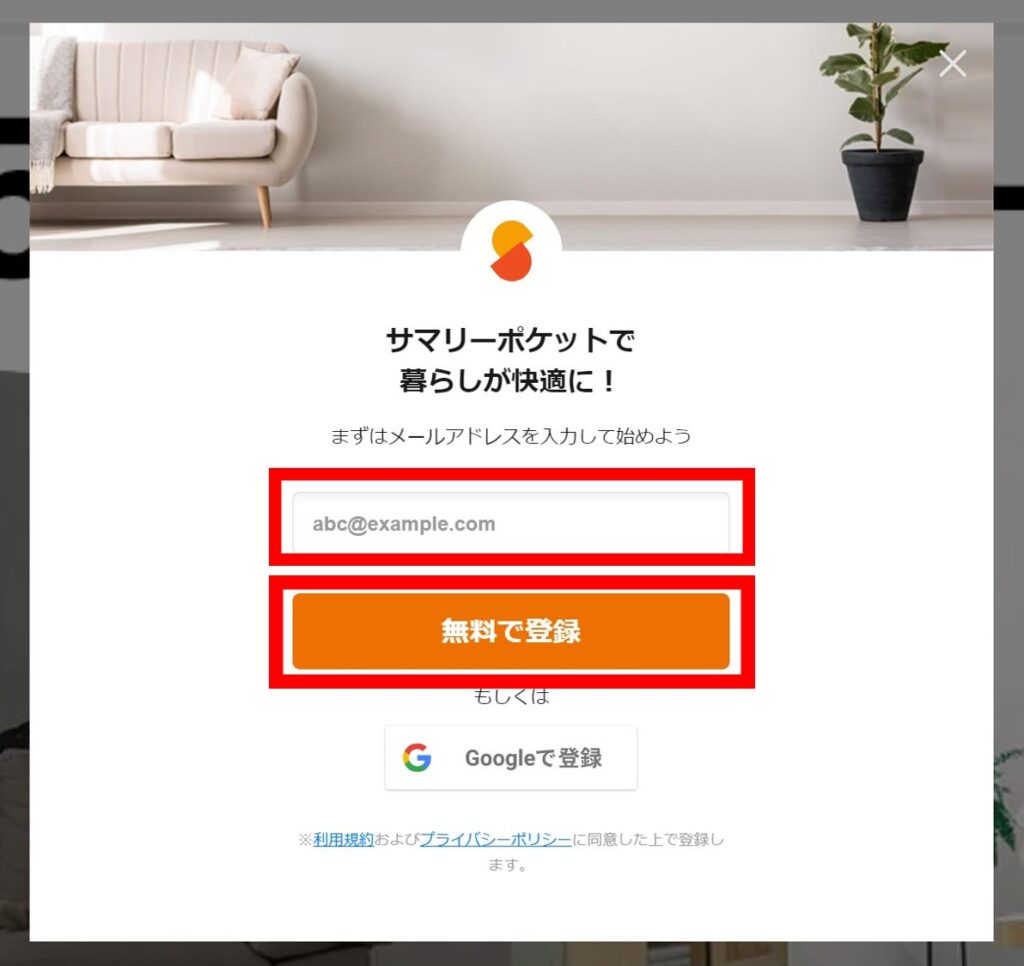Close the signup dialog with the X
The image size is (1024, 966).
pos(952,64)
